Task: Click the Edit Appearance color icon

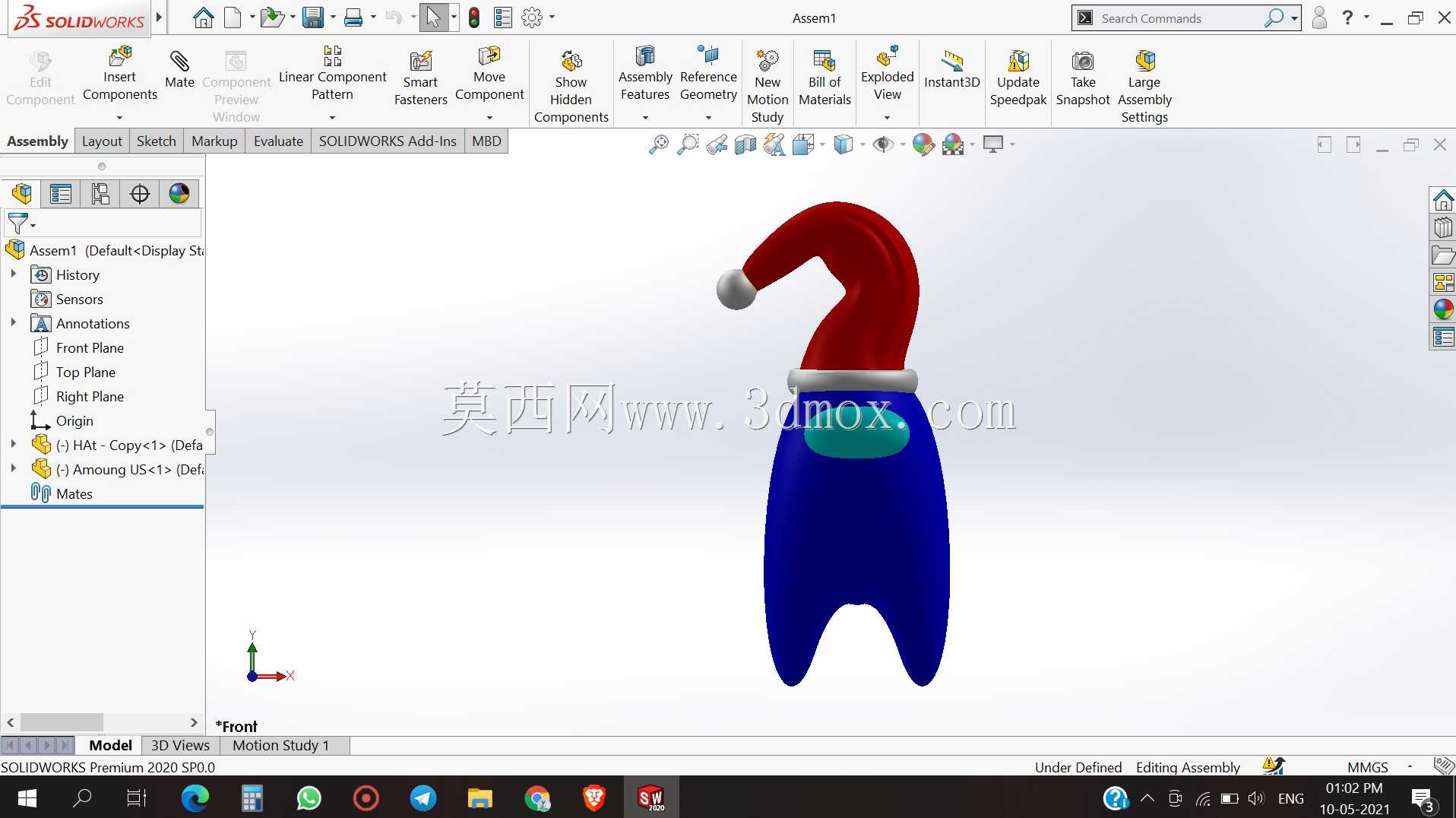Action: pyautogui.click(x=923, y=144)
